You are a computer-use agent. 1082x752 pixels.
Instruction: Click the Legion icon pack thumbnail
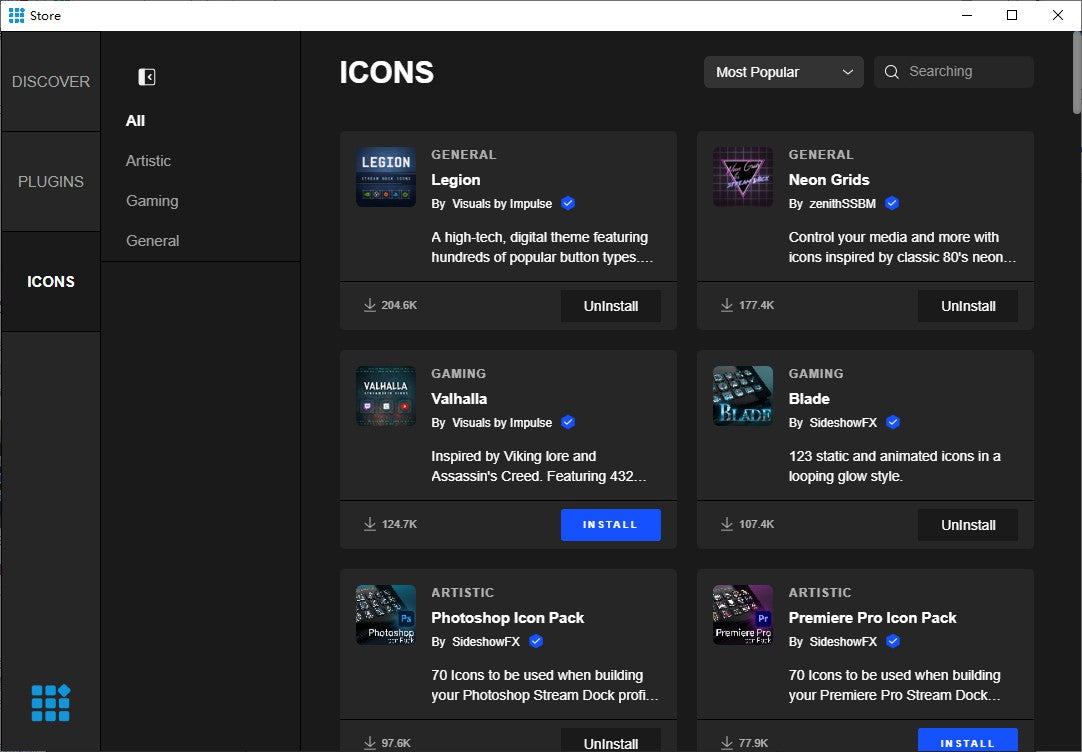pyautogui.click(x=385, y=177)
